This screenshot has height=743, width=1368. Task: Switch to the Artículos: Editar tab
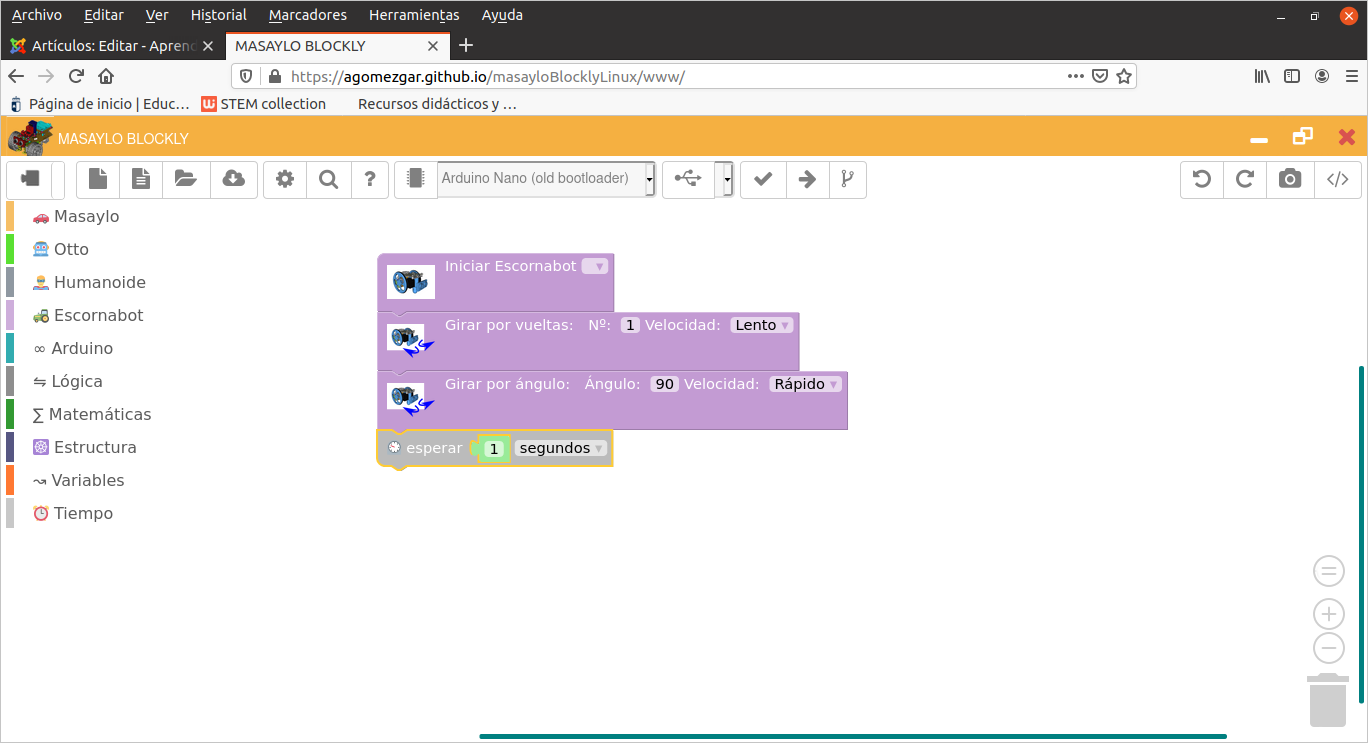click(111, 46)
